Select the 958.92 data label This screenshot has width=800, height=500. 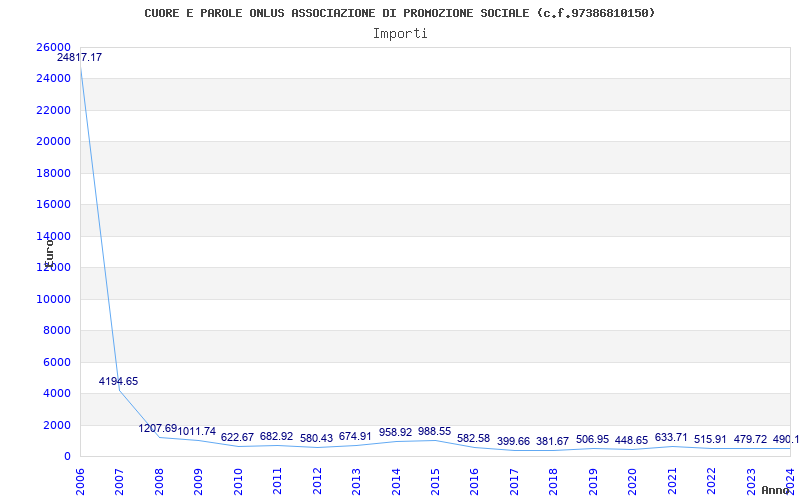(x=395, y=432)
